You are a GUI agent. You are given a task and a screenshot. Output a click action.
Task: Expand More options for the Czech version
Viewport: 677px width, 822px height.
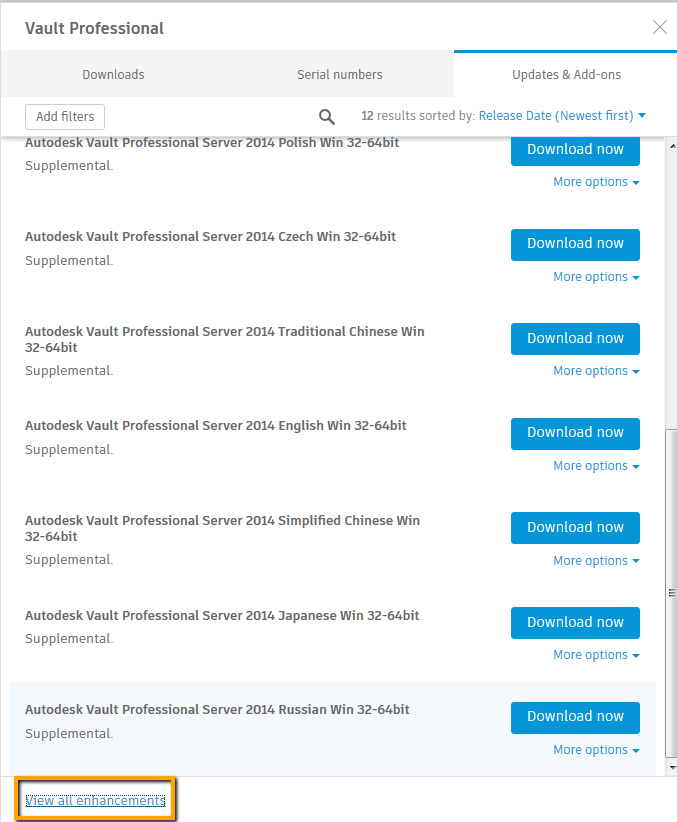(596, 276)
